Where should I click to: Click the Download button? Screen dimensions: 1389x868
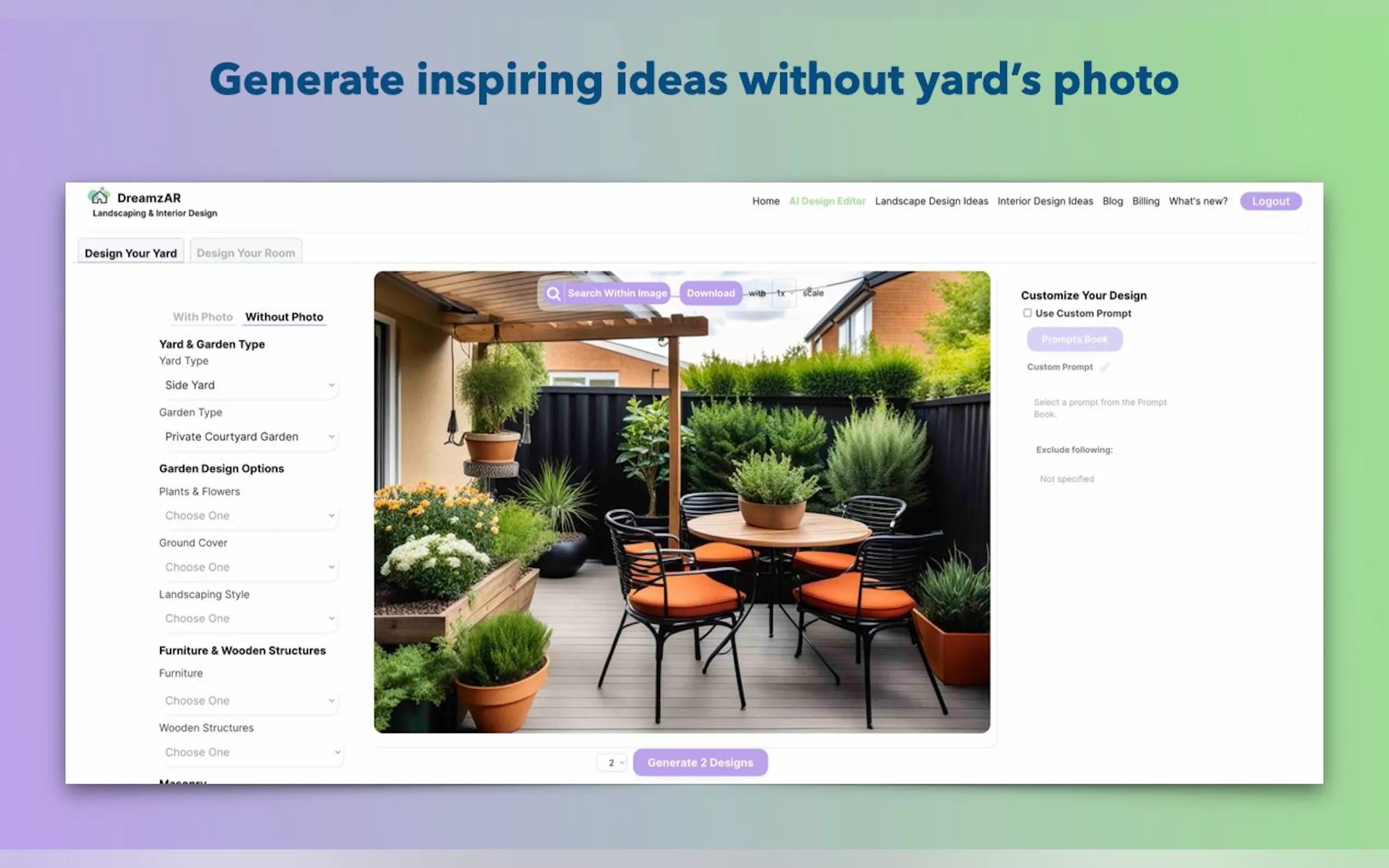point(710,294)
